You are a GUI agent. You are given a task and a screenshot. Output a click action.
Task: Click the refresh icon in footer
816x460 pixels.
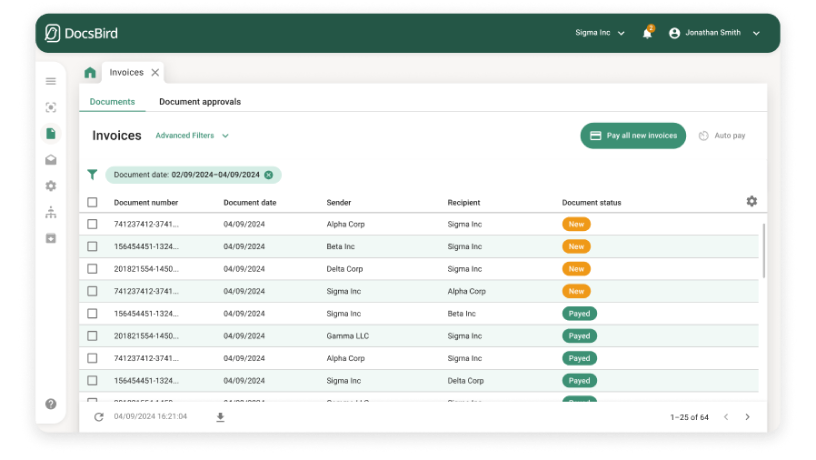[98, 417]
